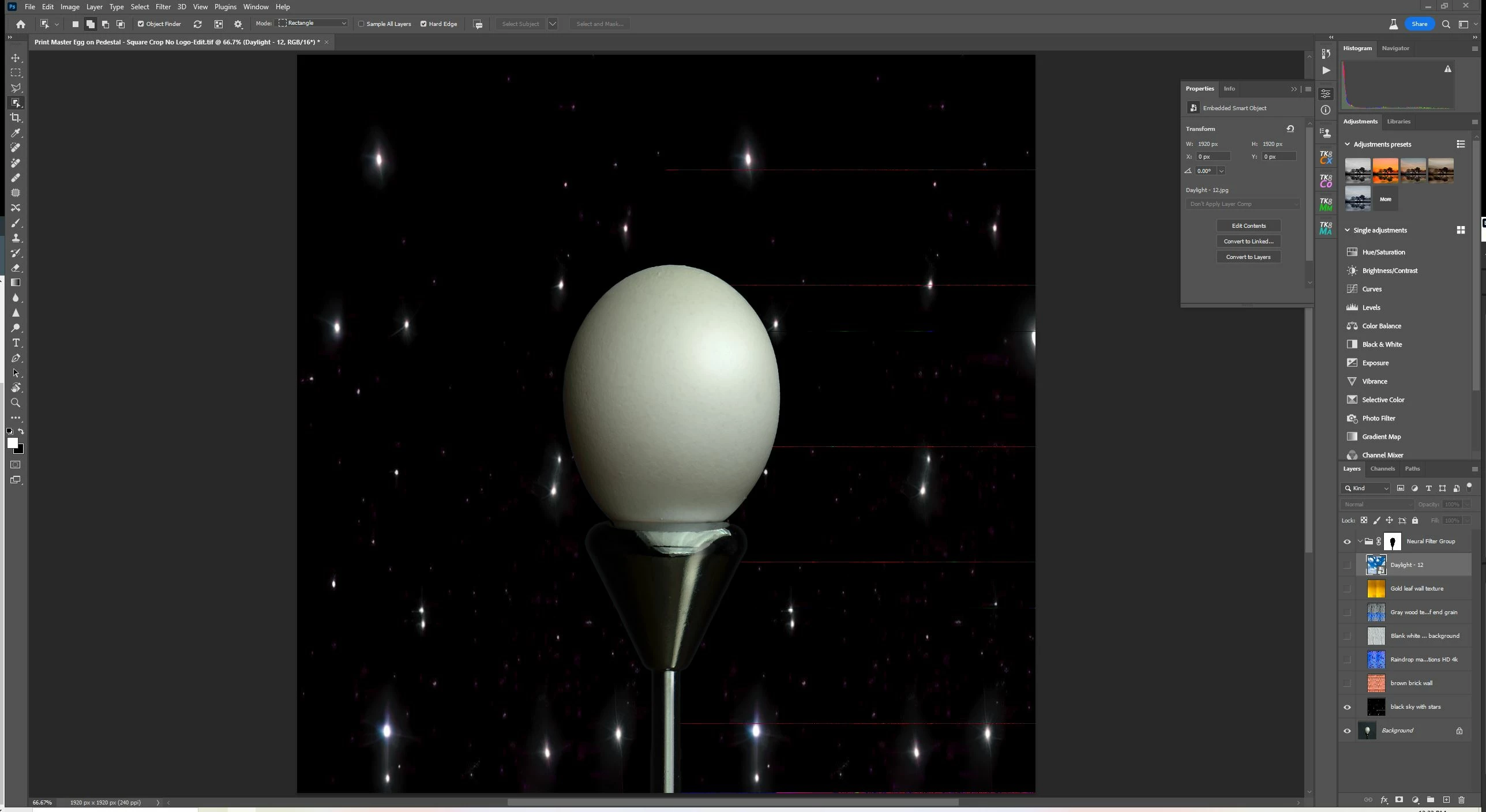The width and height of the screenshot is (1486, 812).
Task: Delete layer using trash icon
Action: pyautogui.click(x=1461, y=800)
